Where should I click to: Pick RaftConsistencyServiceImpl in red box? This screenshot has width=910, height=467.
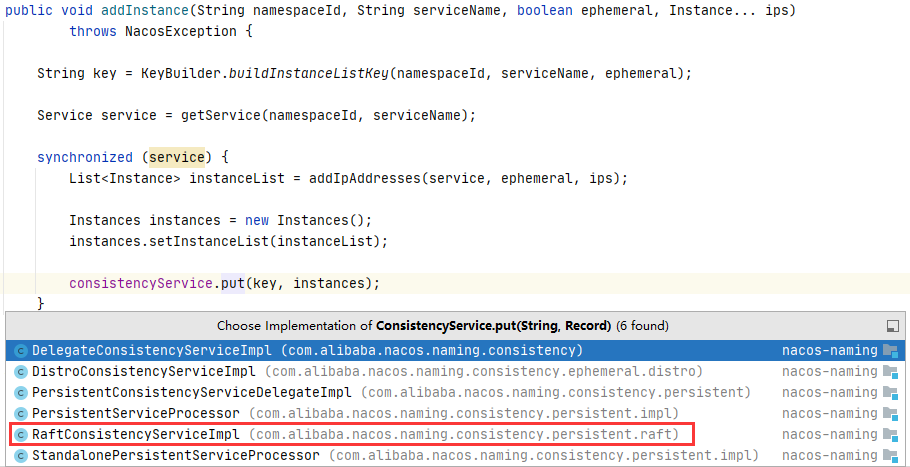pos(352,434)
